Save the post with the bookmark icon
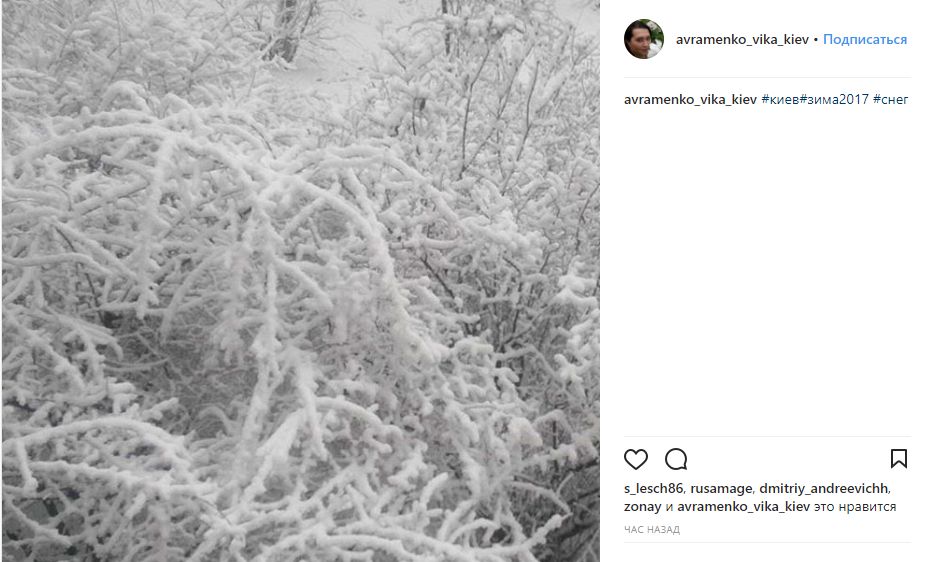 [x=899, y=458]
